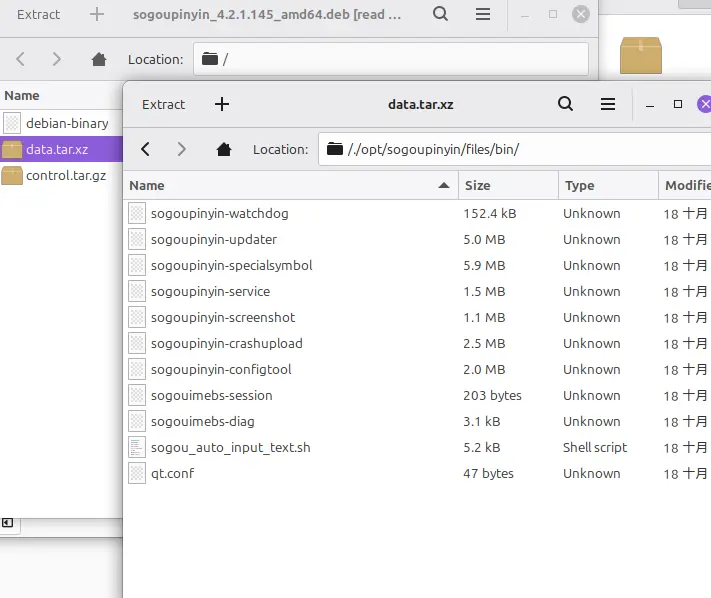Viewport: 711px width, 598px height.
Task: Click the location field showing / in deb window
Action: tap(391, 59)
